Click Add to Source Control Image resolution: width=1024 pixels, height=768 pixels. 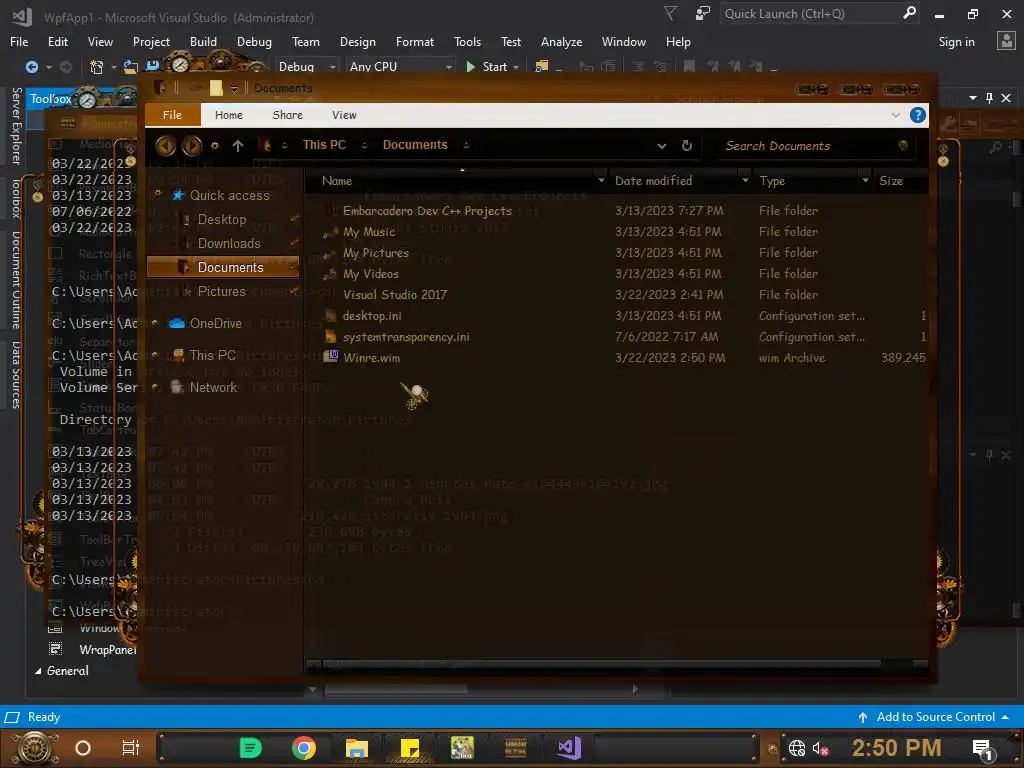click(x=935, y=717)
